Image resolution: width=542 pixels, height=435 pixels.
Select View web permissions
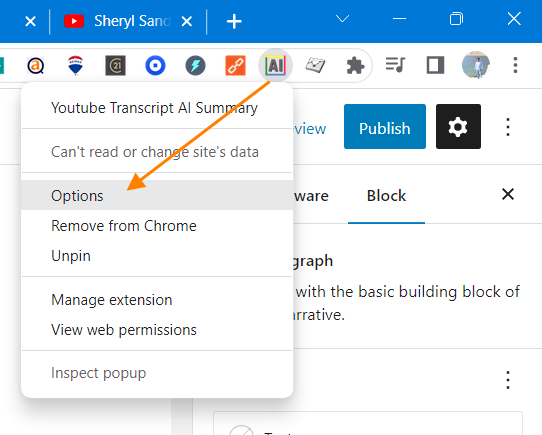point(157,330)
